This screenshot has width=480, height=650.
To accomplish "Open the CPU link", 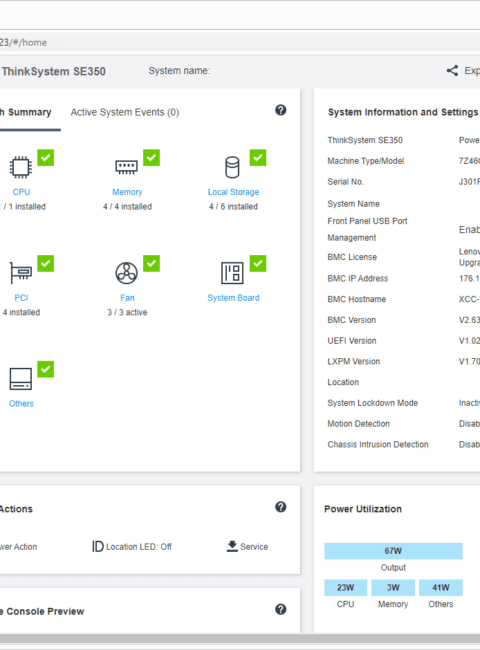I will (21, 192).
